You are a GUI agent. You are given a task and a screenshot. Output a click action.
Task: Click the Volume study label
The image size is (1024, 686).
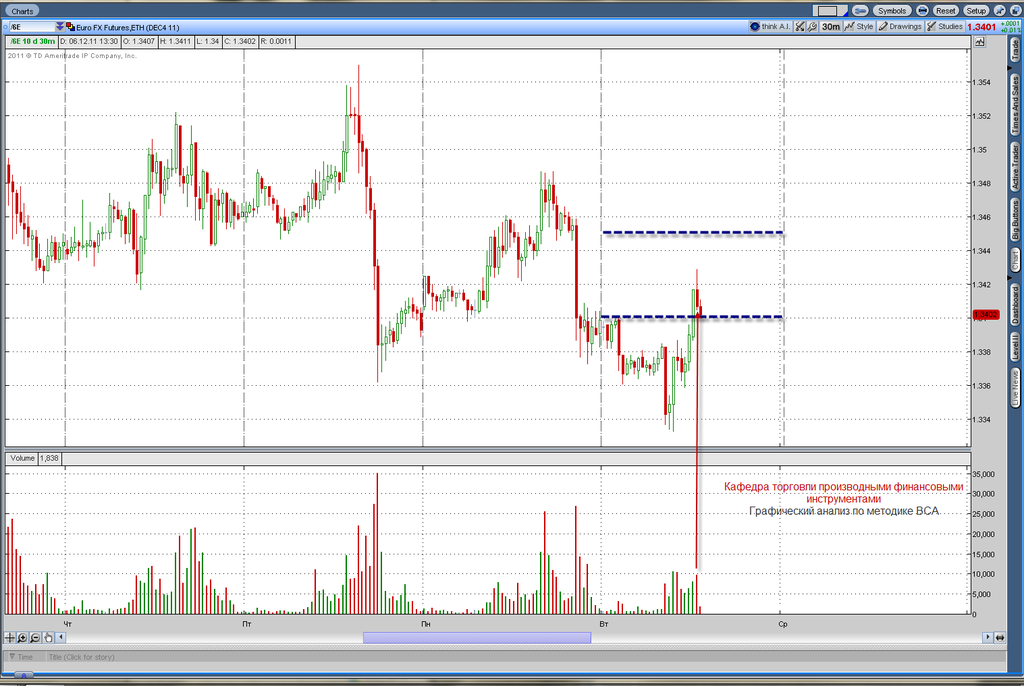tap(22, 458)
